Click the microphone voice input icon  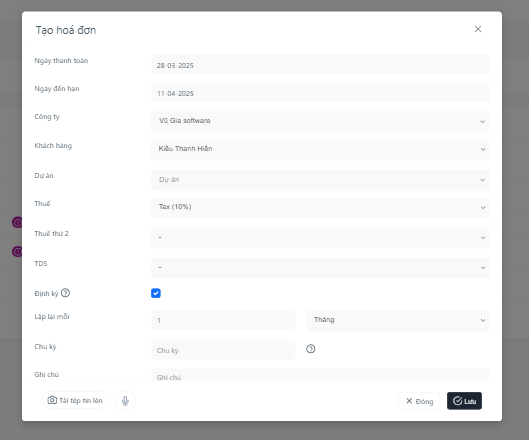(125, 401)
